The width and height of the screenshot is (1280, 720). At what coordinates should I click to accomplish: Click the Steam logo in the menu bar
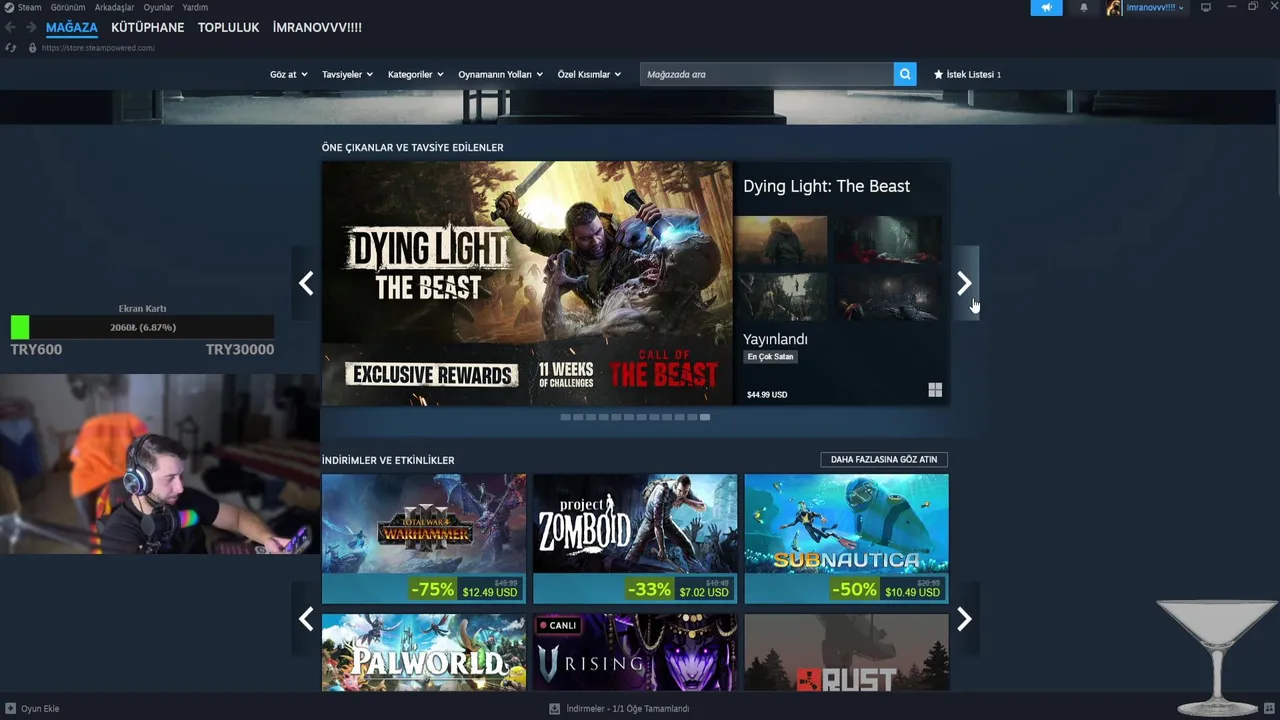pos(9,7)
